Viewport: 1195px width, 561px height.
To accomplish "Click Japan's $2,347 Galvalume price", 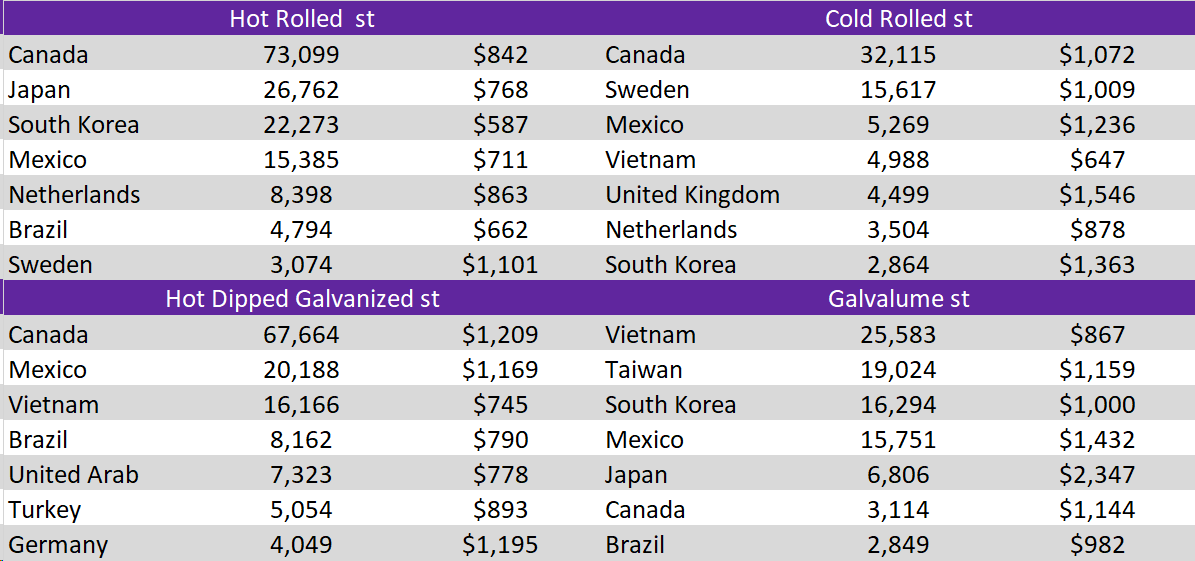I will point(1097,475).
